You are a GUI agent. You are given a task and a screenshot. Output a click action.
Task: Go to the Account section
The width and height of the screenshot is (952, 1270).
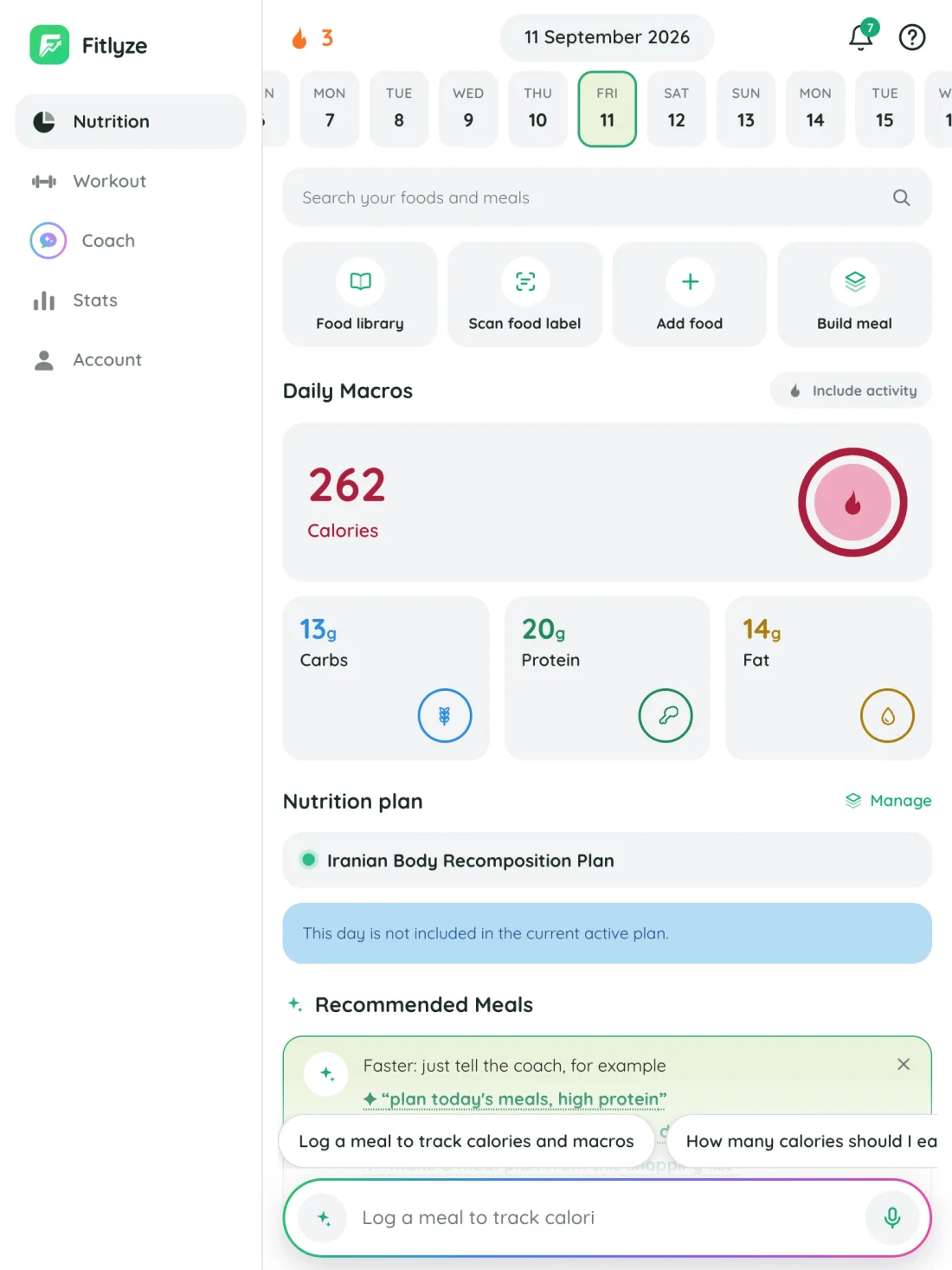click(x=131, y=360)
